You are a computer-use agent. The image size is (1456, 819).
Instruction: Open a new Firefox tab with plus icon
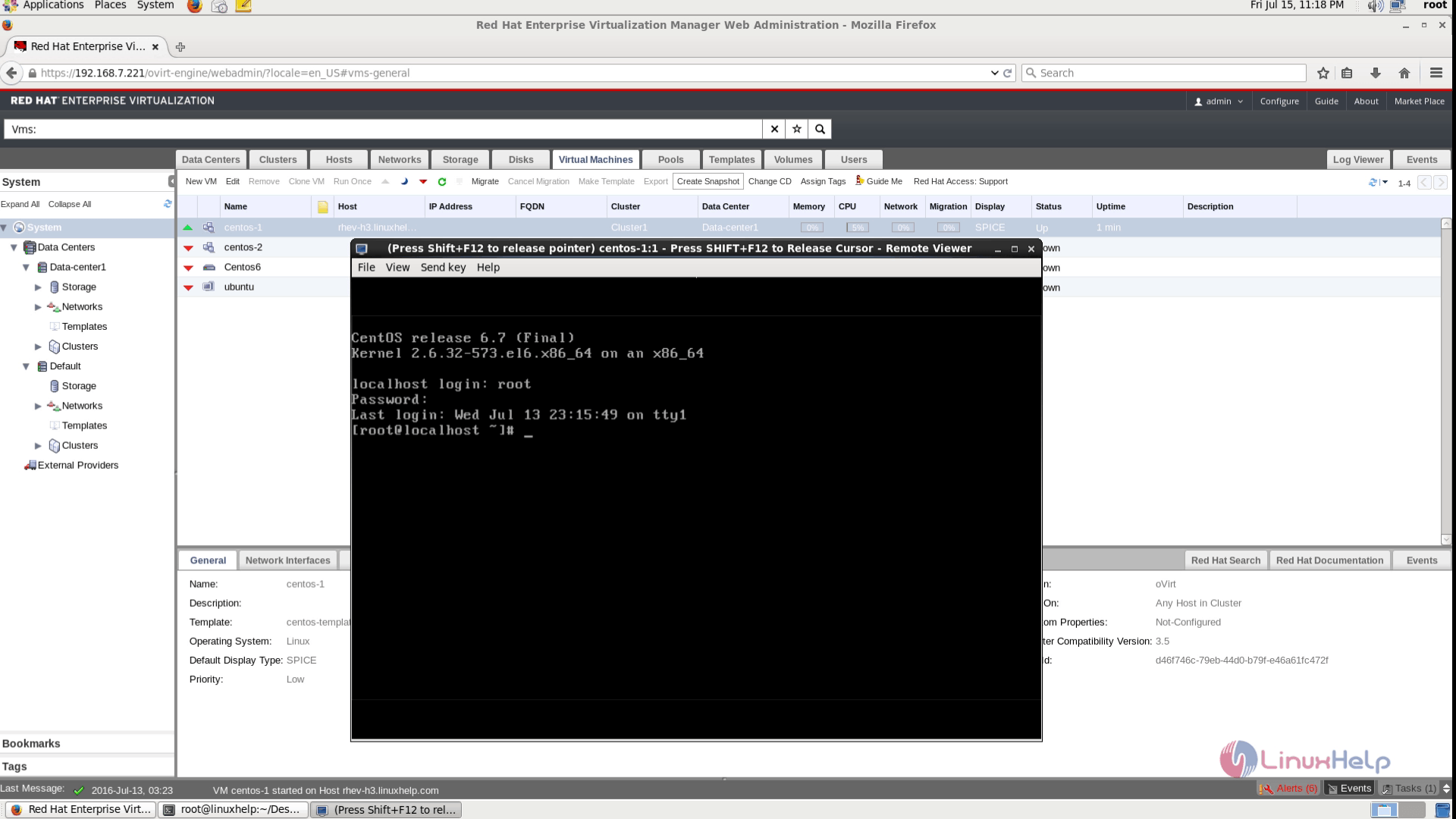pos(180,47)
